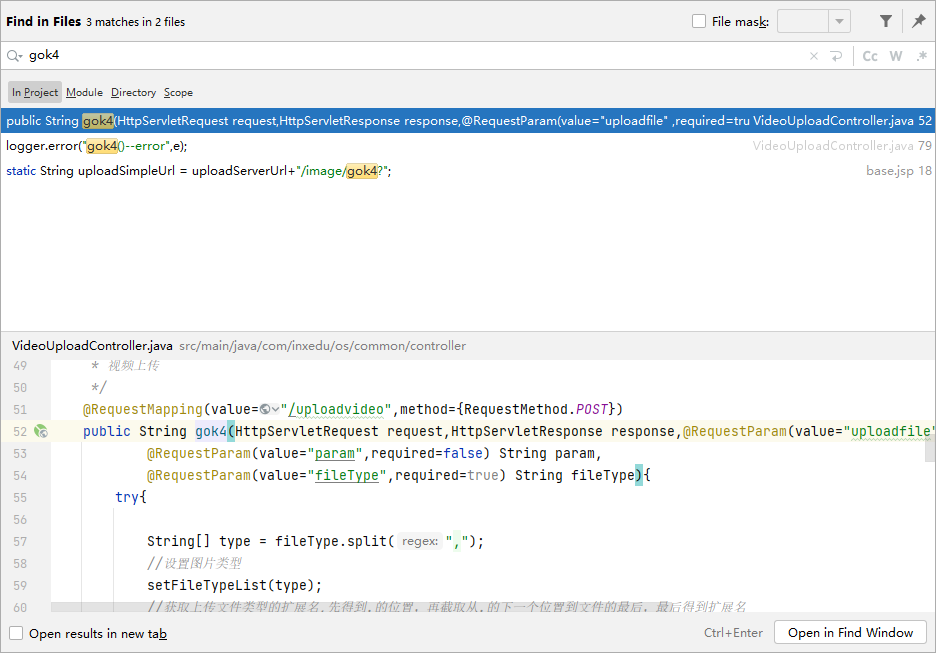936x653 pixels.
Task: Switch to the Directory scope tab
Action: 133,93
